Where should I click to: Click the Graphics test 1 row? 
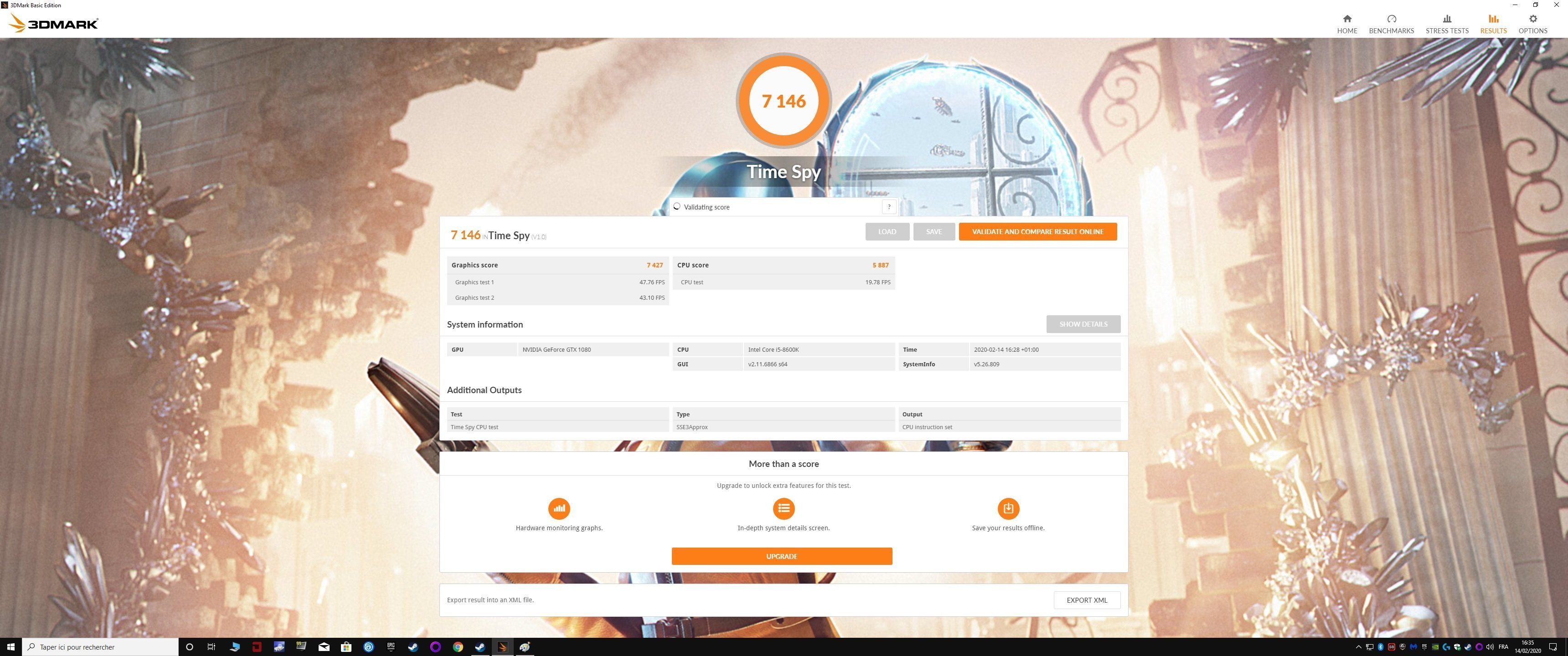click(557, 282)
